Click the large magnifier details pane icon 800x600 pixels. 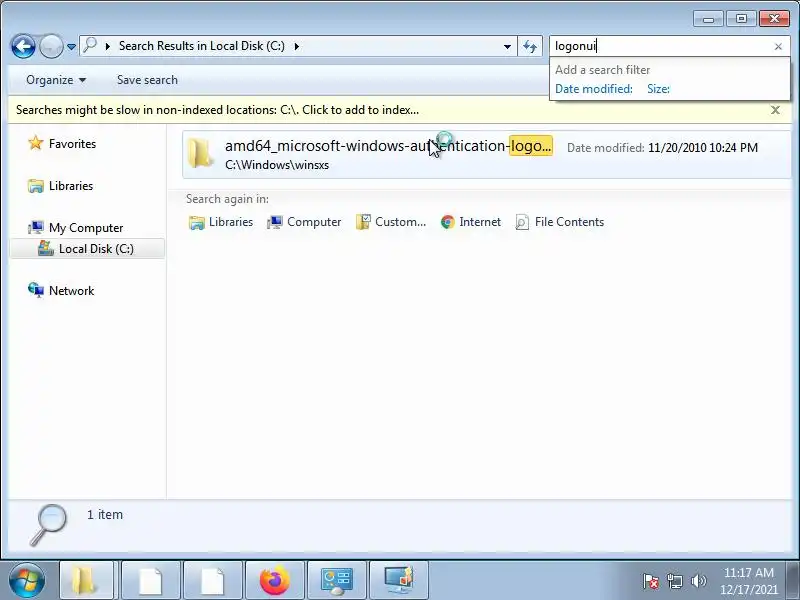pos(49,524)
